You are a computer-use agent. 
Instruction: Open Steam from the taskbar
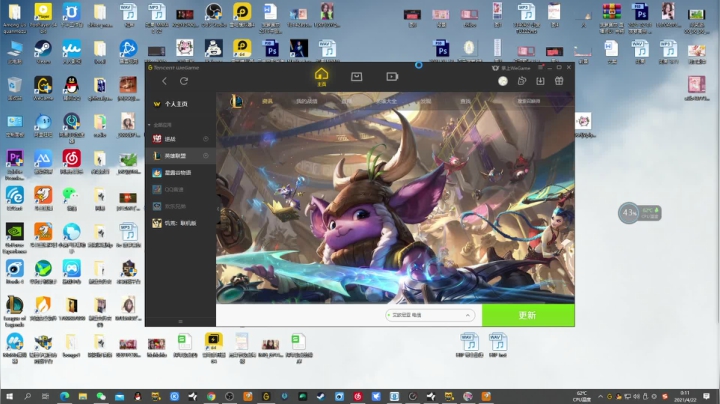(x=321, y=396)
